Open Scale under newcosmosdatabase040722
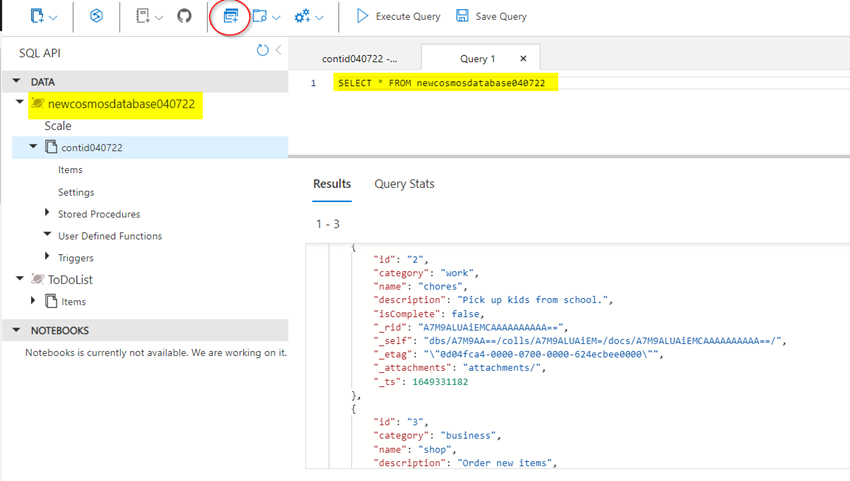This screenshot has height=481, width=850. coord(58,126)
